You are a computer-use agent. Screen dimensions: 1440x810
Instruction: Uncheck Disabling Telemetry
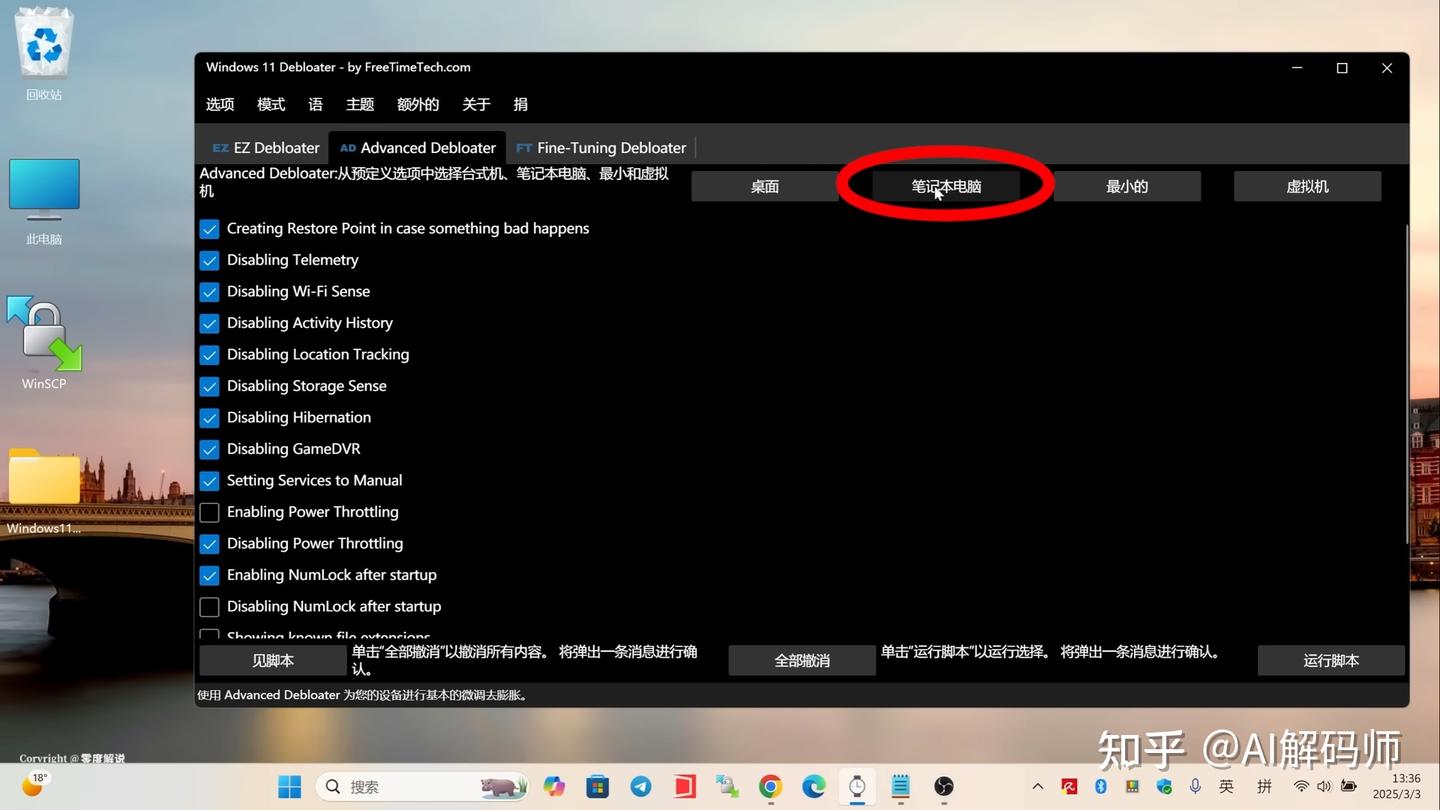(x=209, y=259)
